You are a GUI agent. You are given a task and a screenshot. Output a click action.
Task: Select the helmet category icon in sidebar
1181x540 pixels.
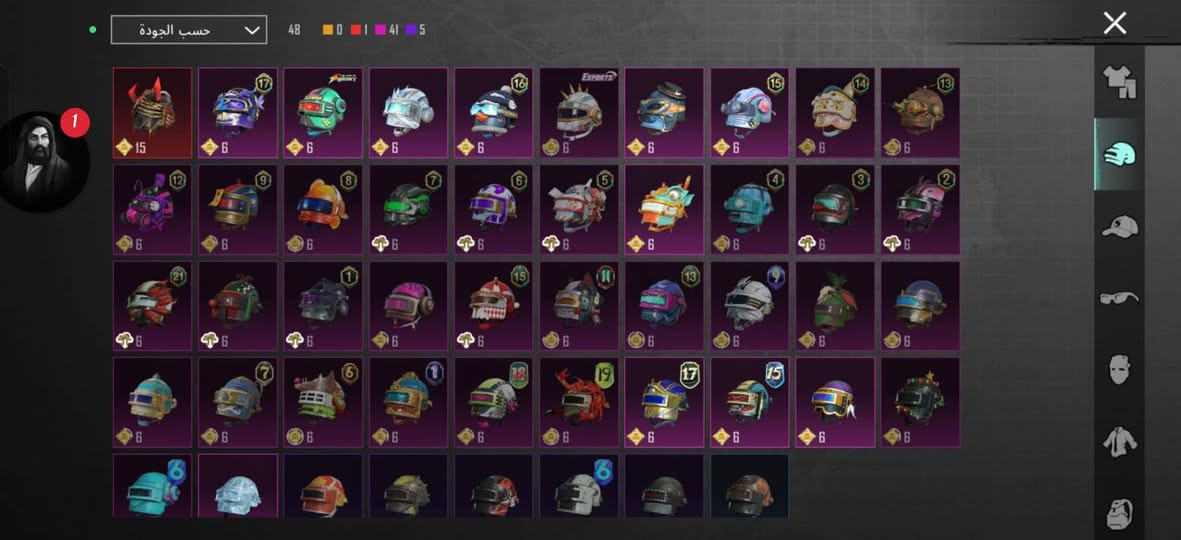click(x=1119, y=154)
